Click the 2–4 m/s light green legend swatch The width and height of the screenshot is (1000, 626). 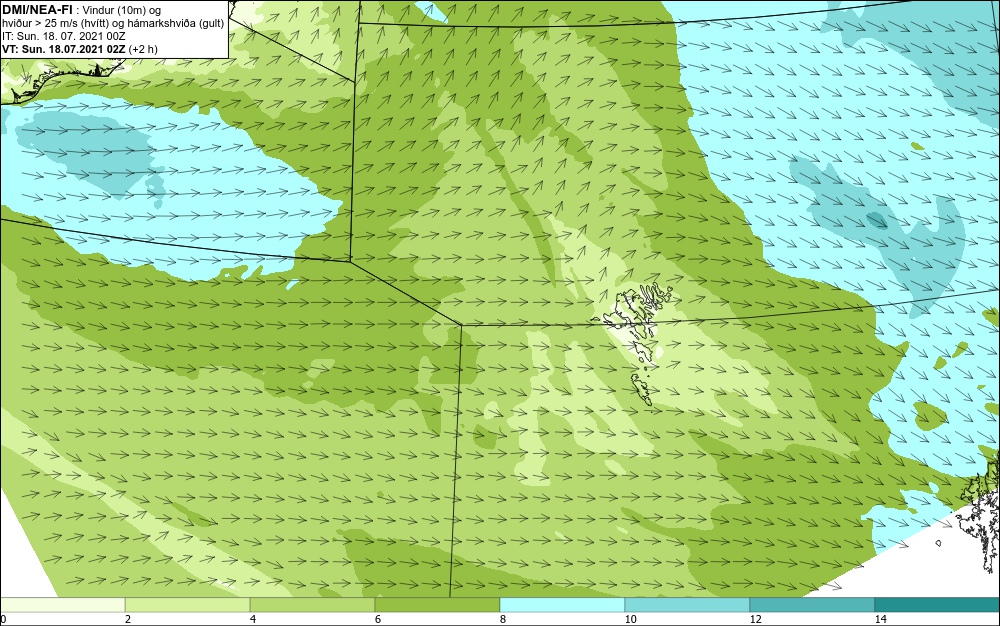pyautogui.click(x=188, y=605)
